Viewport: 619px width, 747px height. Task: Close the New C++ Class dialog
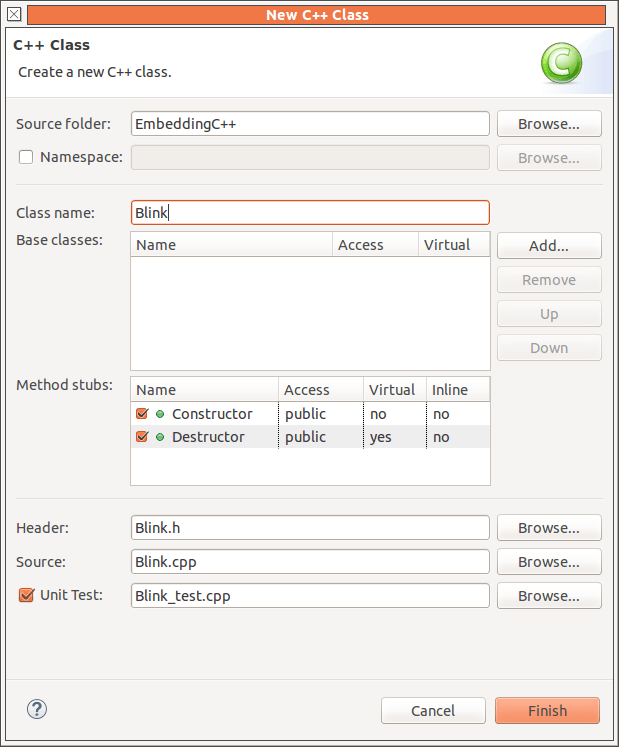click(x=14, y=14)
